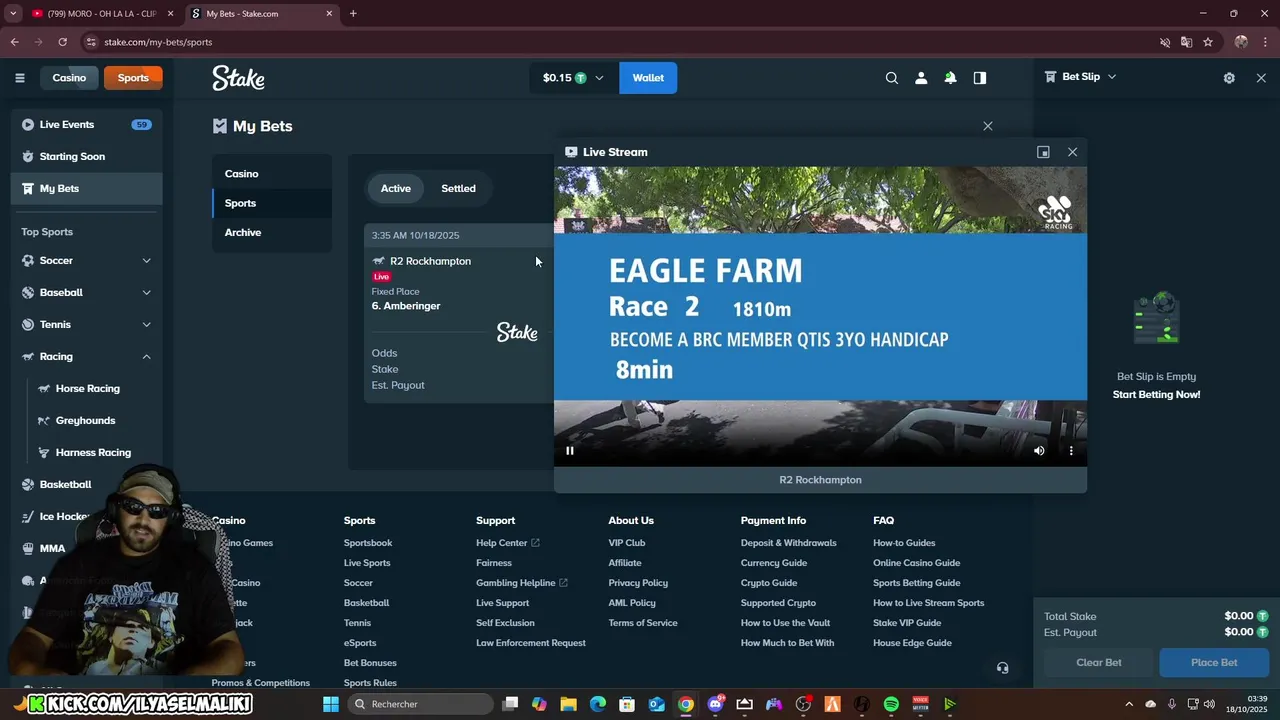Open Windows Start menu
Viewport: 1280px width, 720px height.
(x=331, y=704)
